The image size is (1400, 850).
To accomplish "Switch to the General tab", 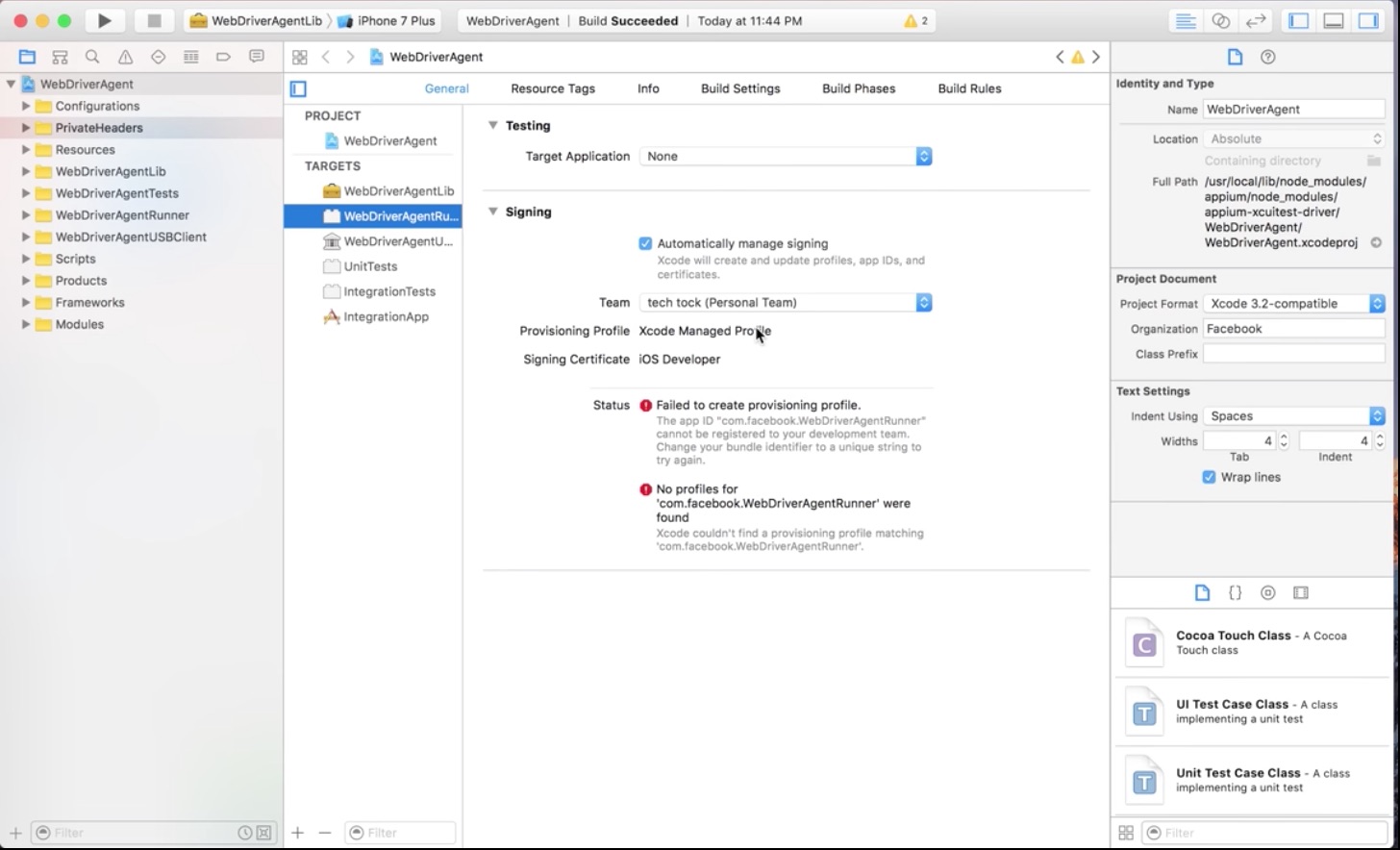I will pos(446,88).
